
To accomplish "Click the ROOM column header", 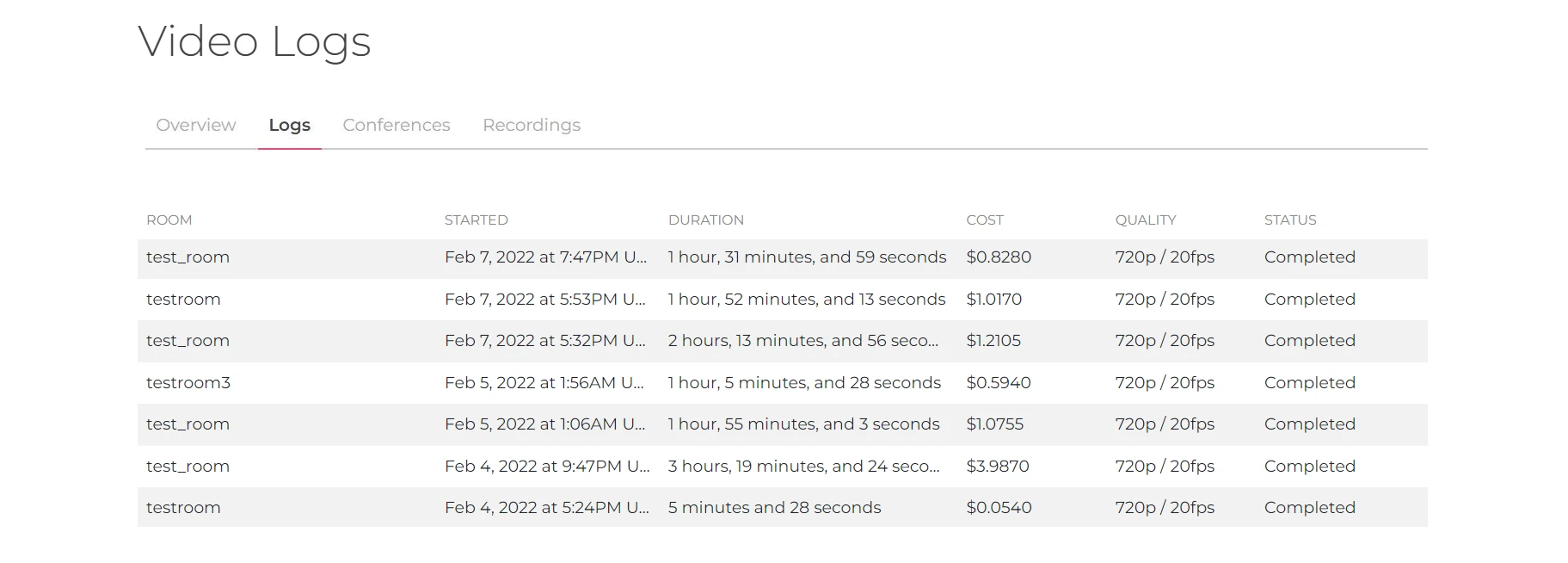I will point(169,220).
